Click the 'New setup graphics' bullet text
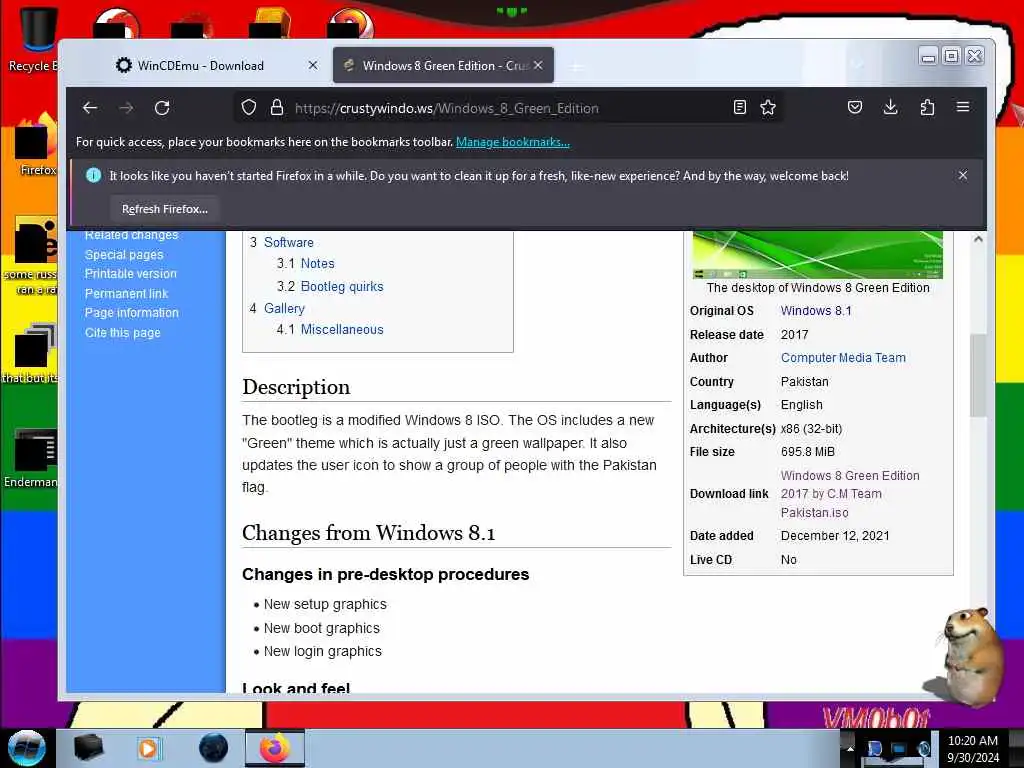 click(x=325, y=605)
